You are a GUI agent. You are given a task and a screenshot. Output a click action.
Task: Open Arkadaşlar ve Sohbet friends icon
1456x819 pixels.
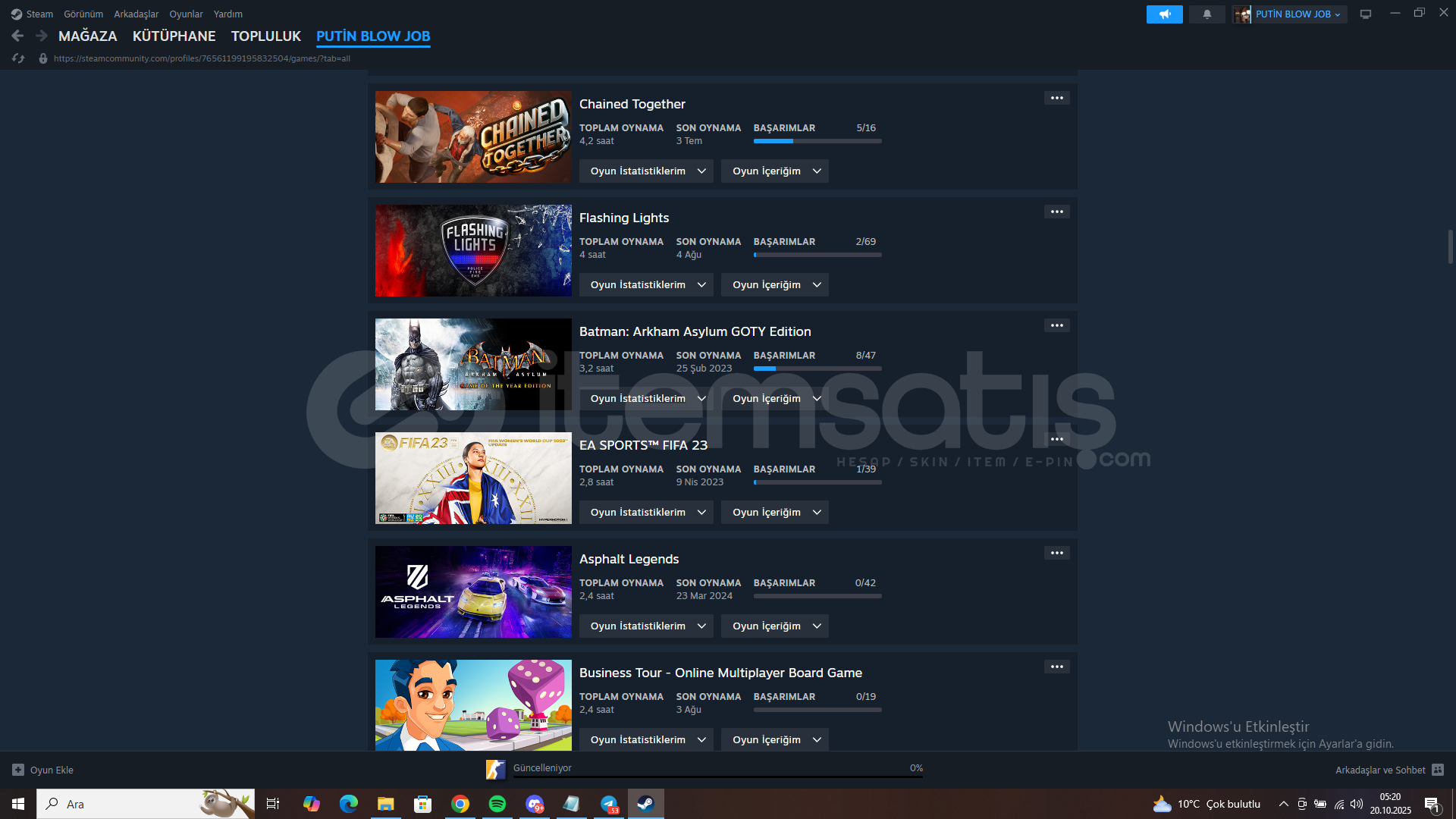1437,770
